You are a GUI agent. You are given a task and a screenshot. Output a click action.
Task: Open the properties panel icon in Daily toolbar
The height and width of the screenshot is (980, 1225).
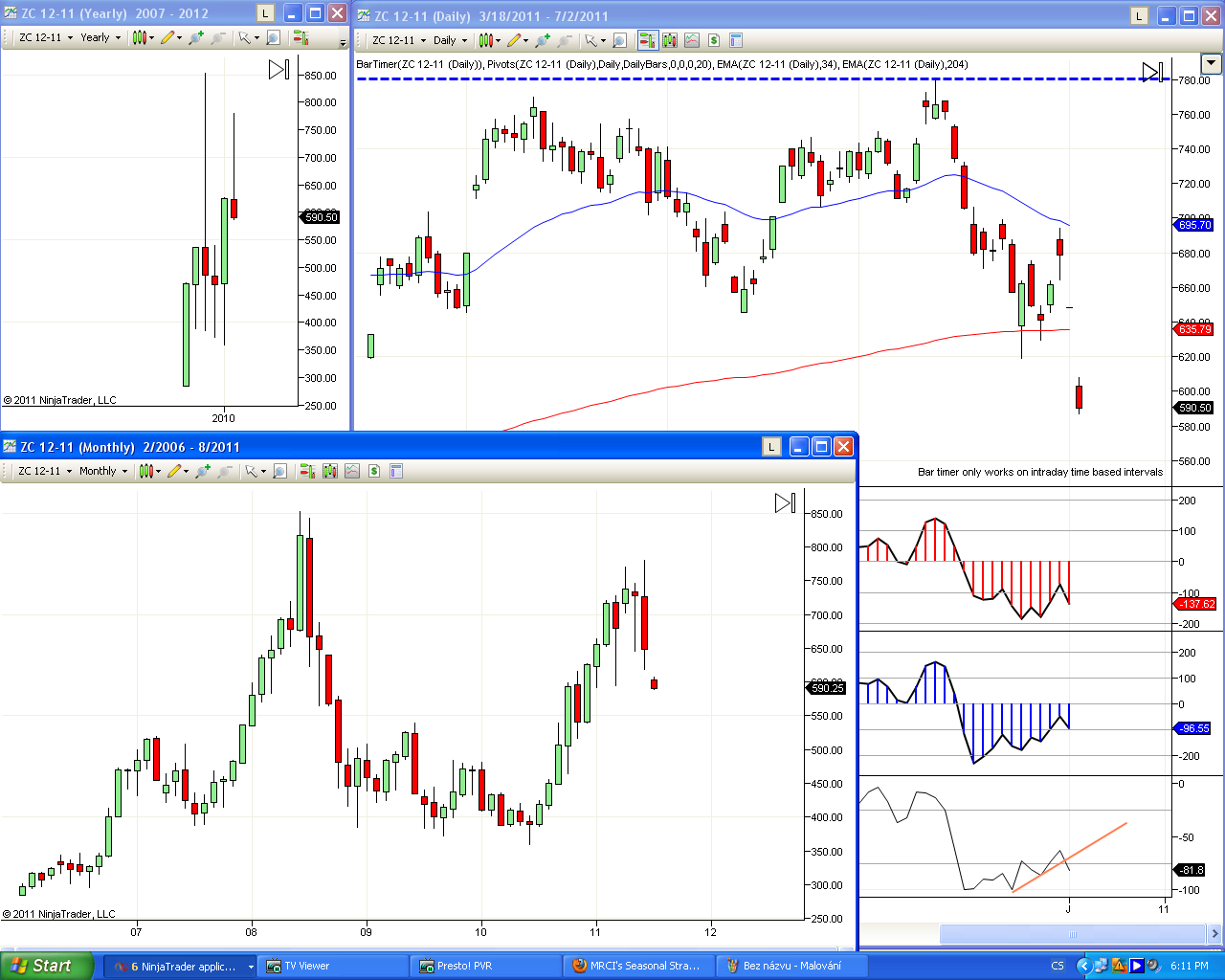736,40
